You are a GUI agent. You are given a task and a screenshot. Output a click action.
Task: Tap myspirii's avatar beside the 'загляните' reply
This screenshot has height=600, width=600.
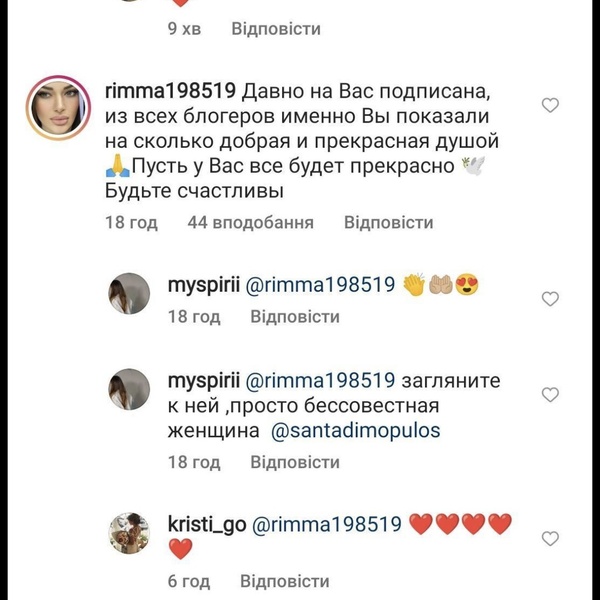click(127, 388)
